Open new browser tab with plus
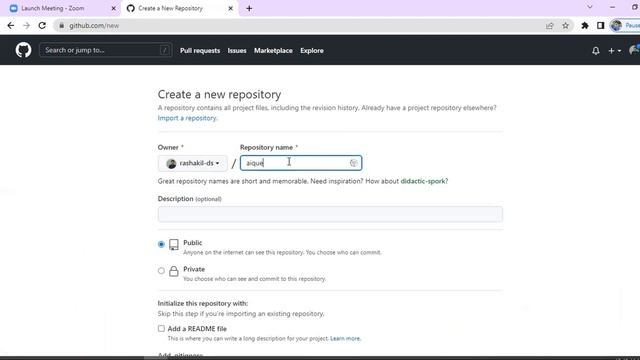The height and width of the screenshot is (360, 640). 249,8
